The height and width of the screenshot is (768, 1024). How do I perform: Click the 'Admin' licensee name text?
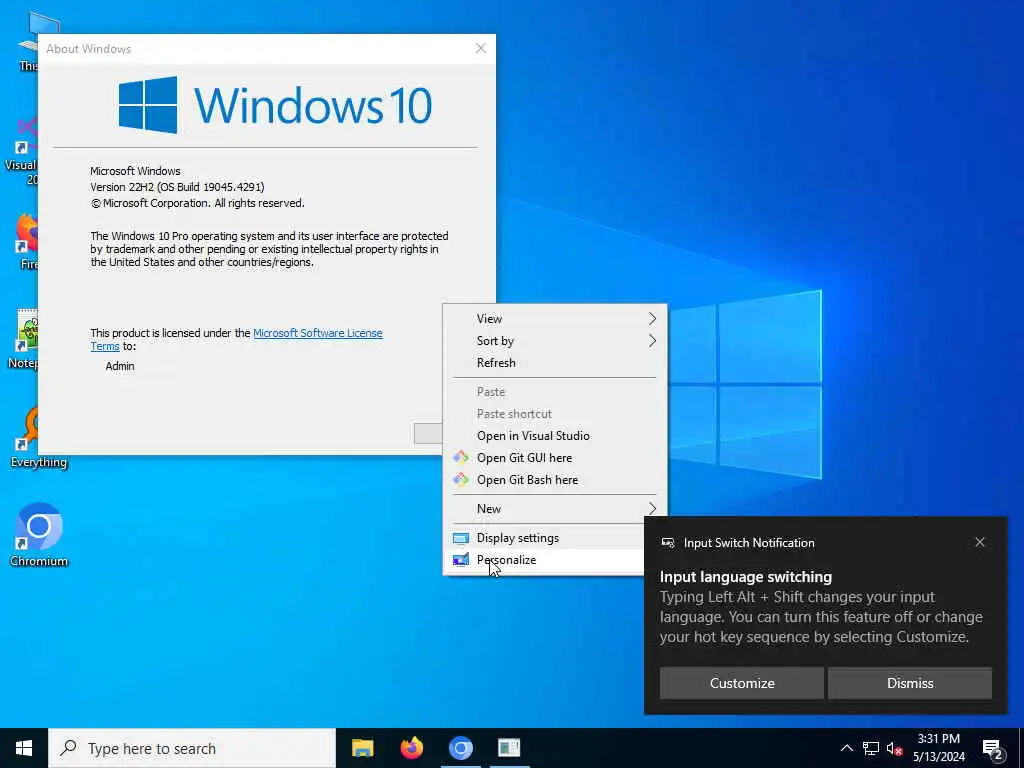pyautogui.click(x=120, y=366)
